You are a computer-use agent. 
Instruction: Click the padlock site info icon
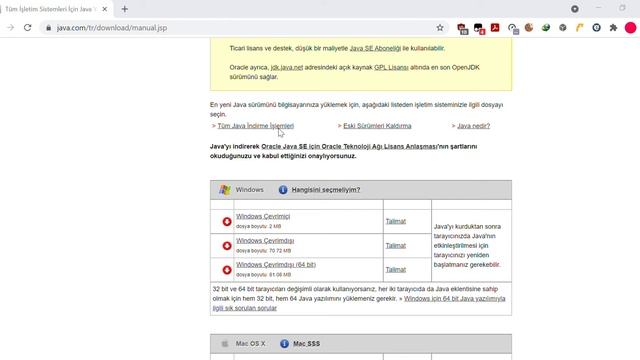point(49,28)
